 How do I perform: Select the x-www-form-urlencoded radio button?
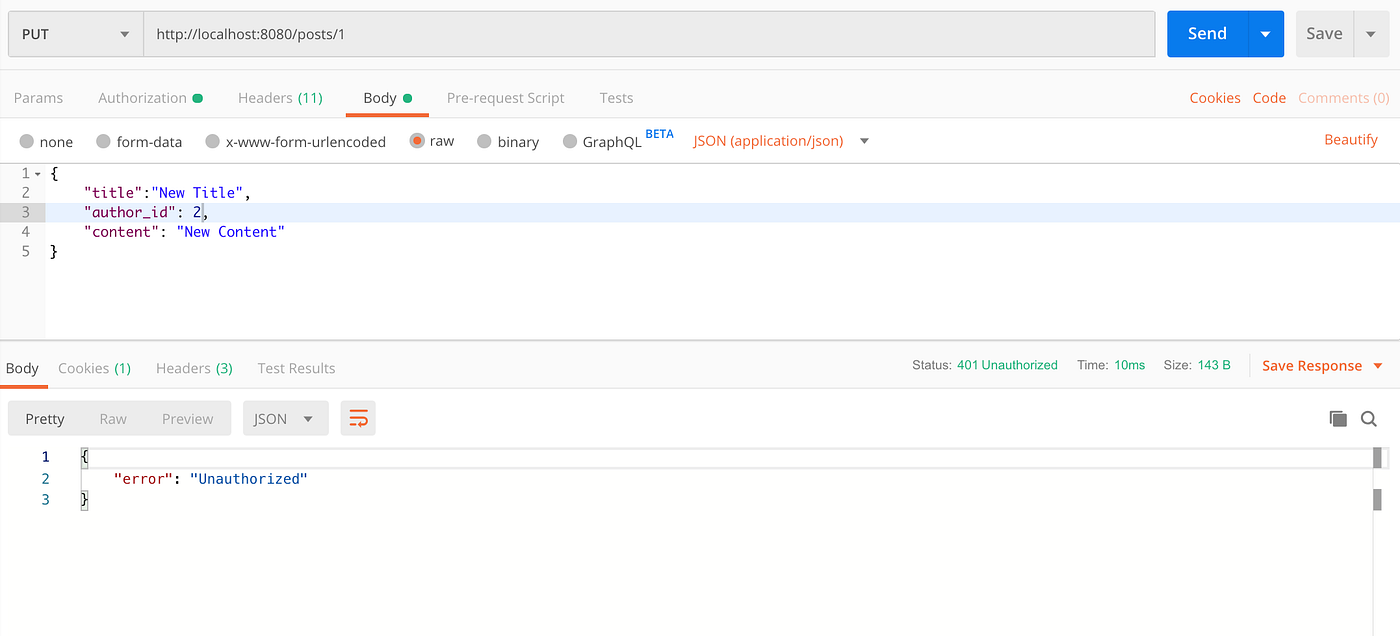(x=212, y=141)
